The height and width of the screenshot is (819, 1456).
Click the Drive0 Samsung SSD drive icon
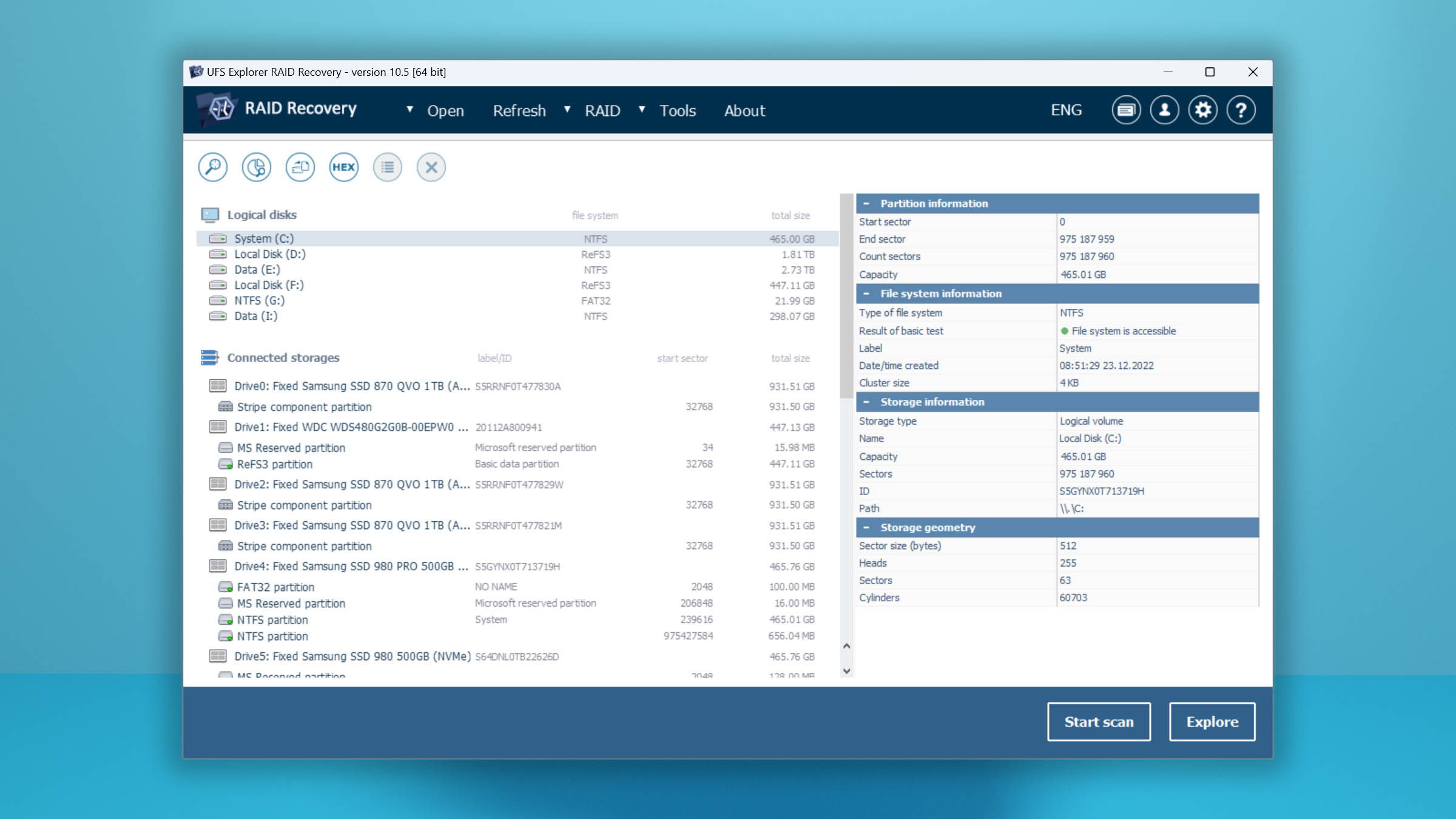pos(218,386)
